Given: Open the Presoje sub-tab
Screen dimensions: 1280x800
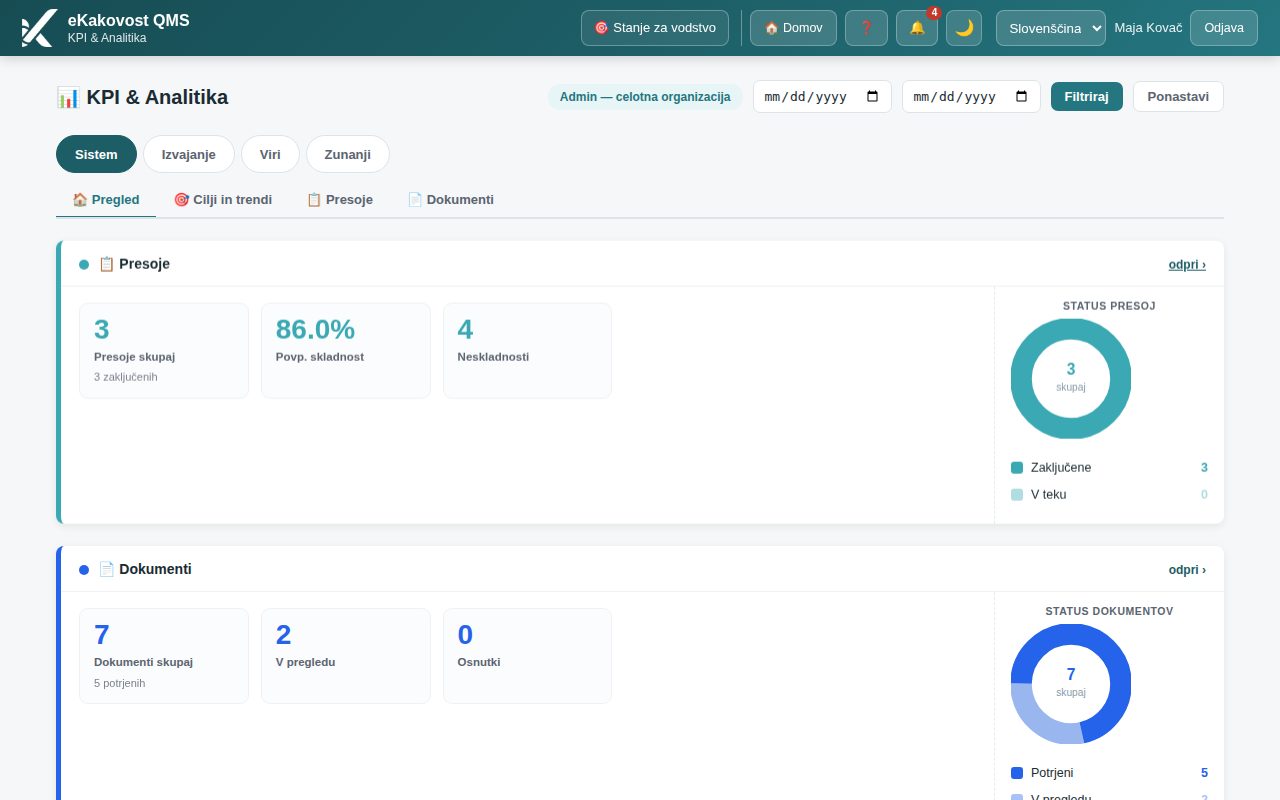Looking at the screenshot, I should (x=340, y=199).
